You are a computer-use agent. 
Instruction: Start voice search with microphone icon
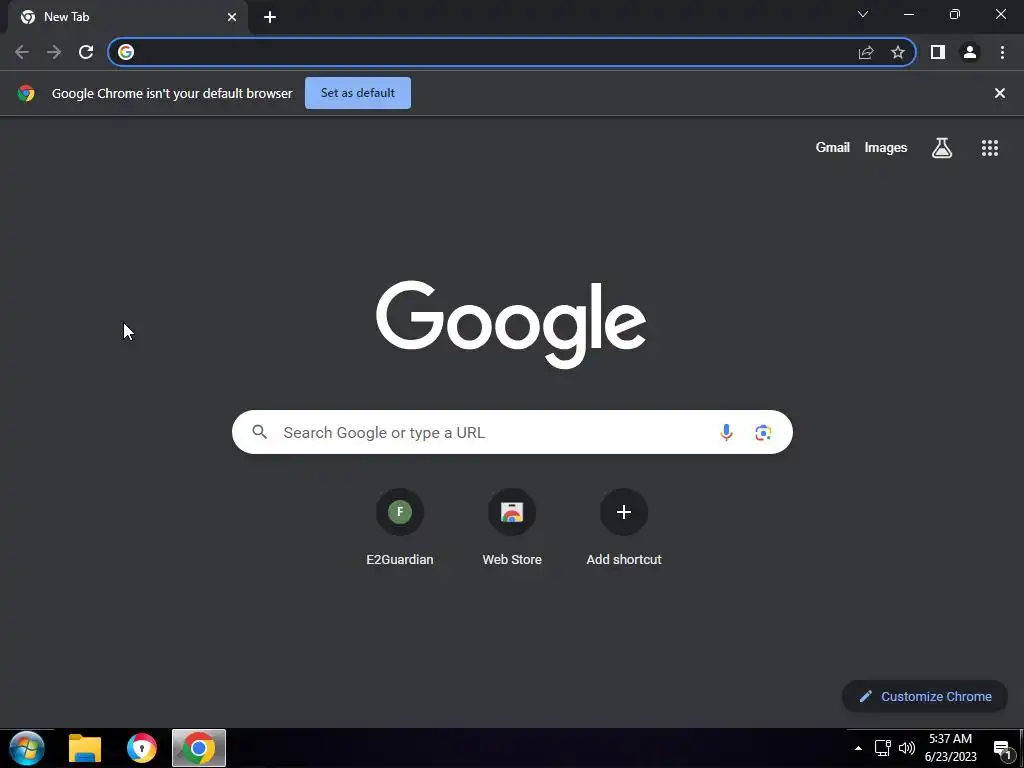tap(726, 432)
